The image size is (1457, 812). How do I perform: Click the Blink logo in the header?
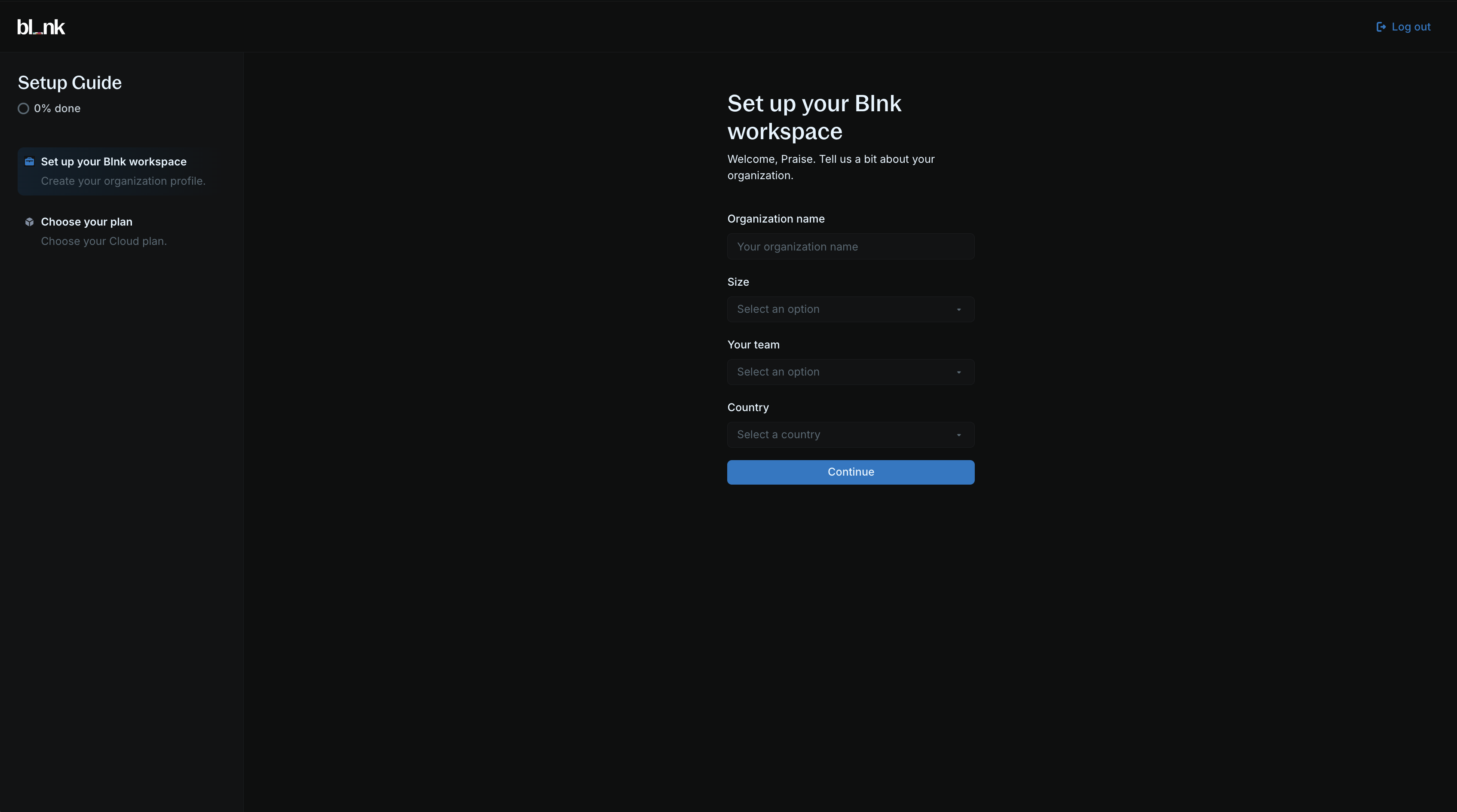coord(41,27)
